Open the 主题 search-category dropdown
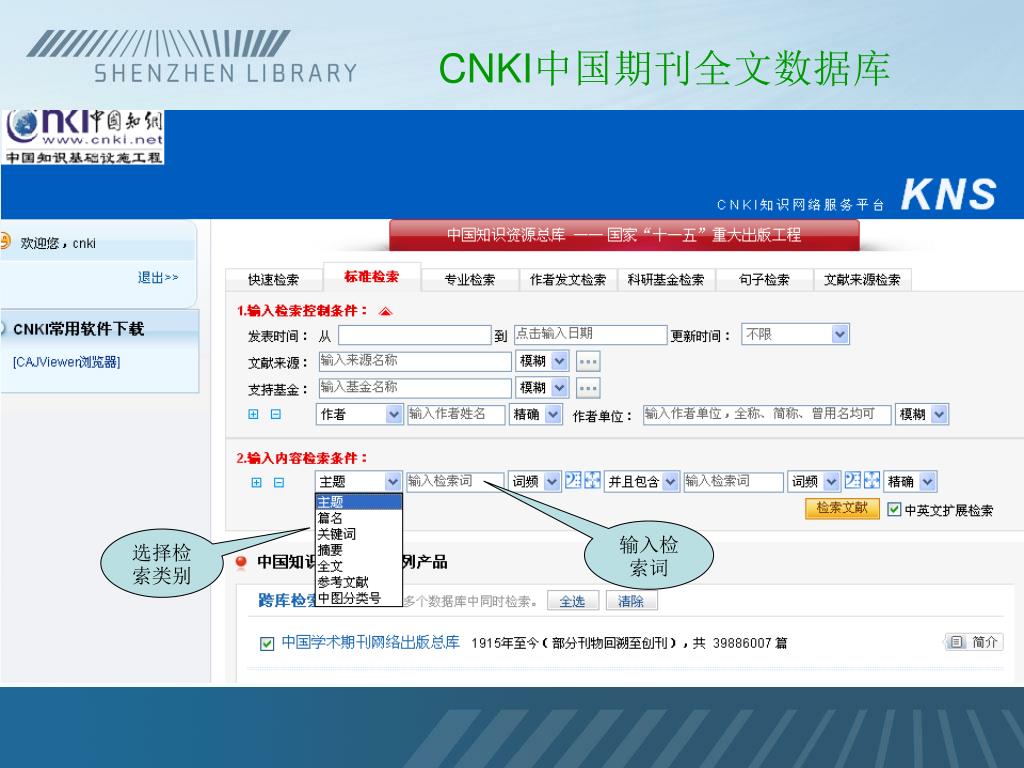Viewport: 1024px width, 768px height. 358,481
